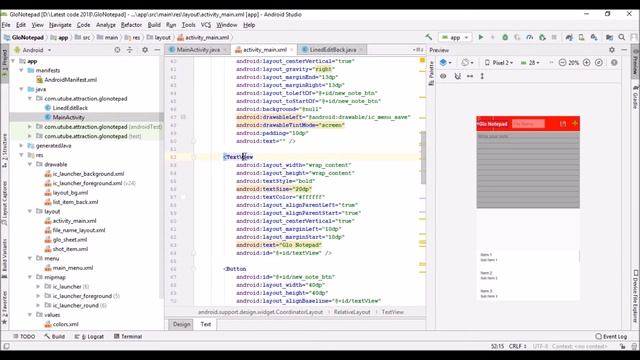Select main_menu.xml in project tree
Image resolution: width=640 pixels, height=360 pixels.
(73, 268)
